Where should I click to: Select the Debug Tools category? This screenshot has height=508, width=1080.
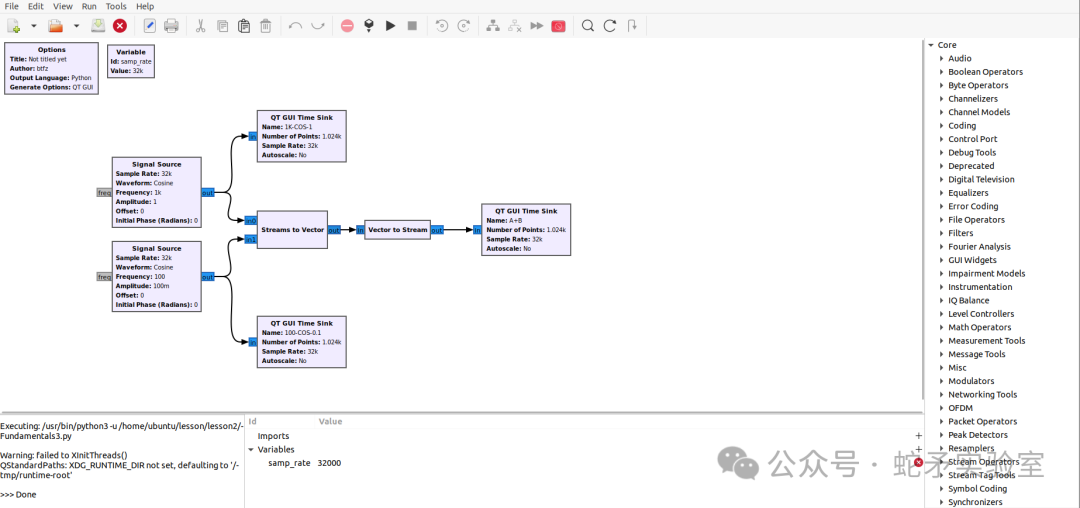pyautogui.click(x=972, y=153)
